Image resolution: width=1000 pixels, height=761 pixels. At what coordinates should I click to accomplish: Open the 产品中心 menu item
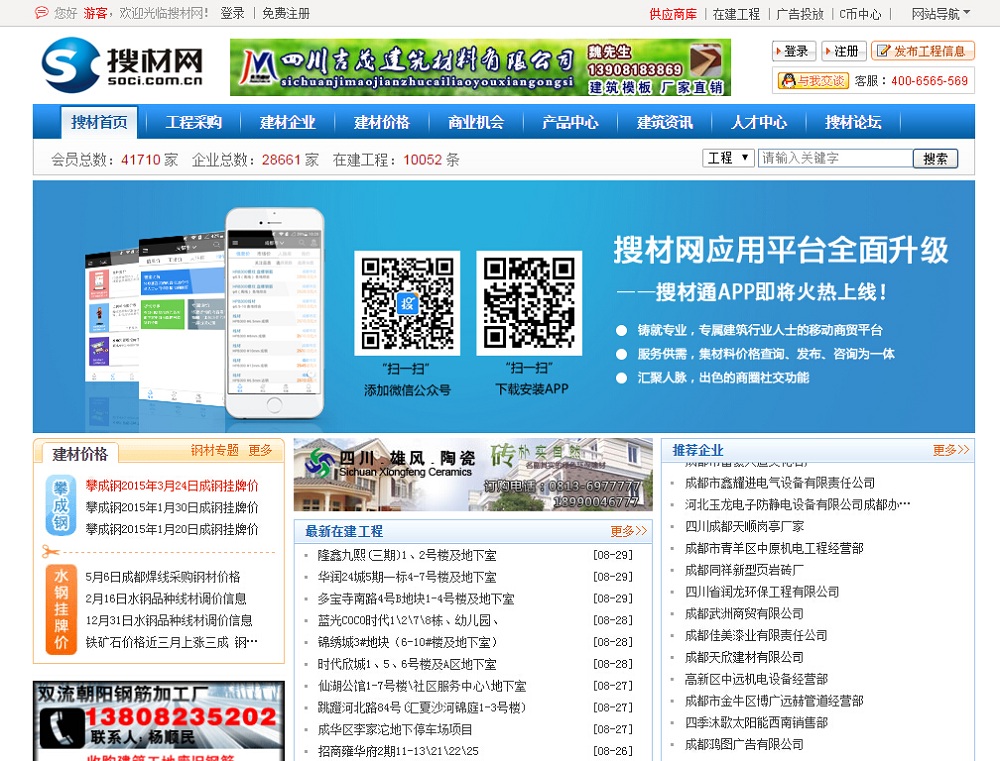point(570,122)
